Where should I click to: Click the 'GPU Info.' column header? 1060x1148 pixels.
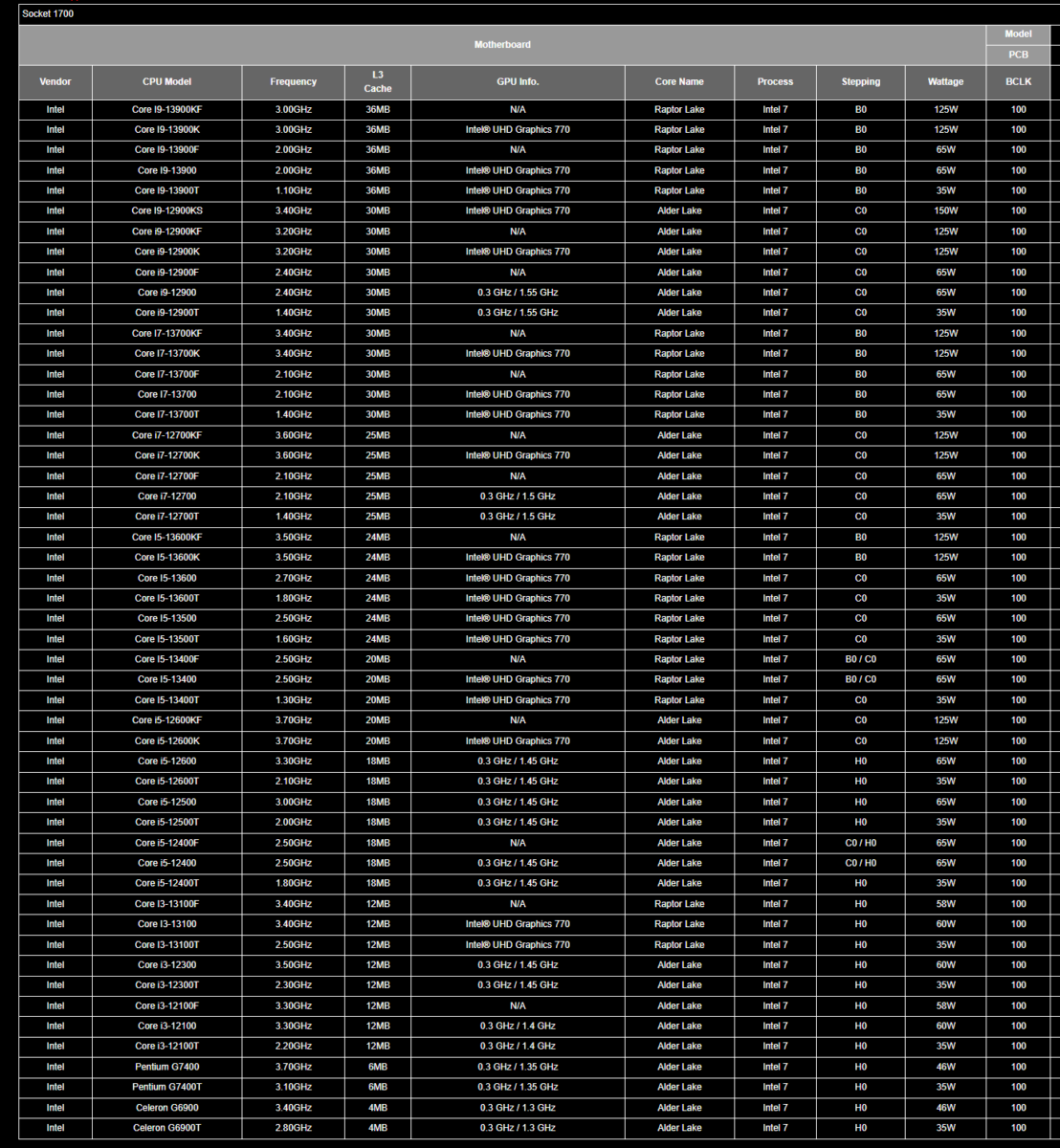[x=518, y=82]
